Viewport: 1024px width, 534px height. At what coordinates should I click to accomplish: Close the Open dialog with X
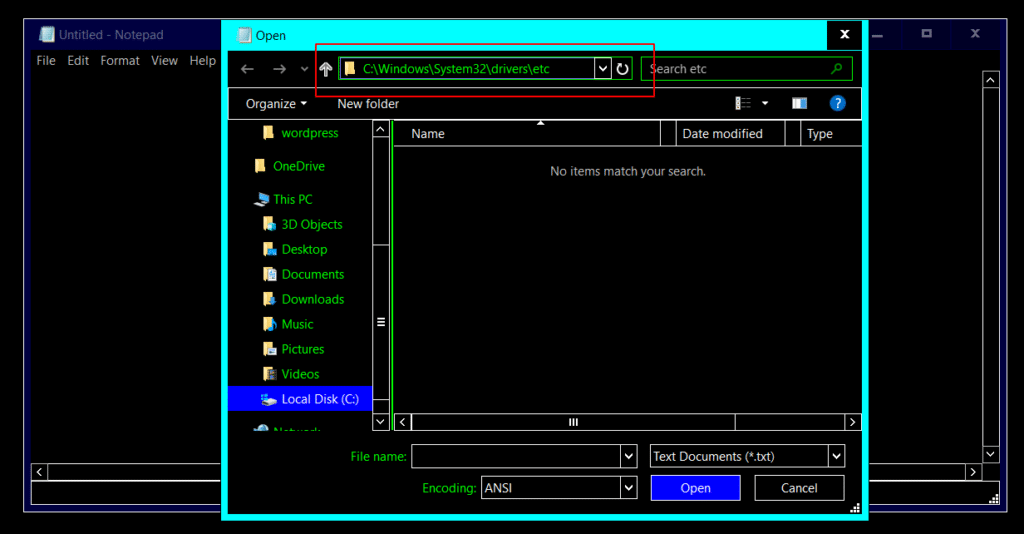pyautogui.click(x=844, y=35)
